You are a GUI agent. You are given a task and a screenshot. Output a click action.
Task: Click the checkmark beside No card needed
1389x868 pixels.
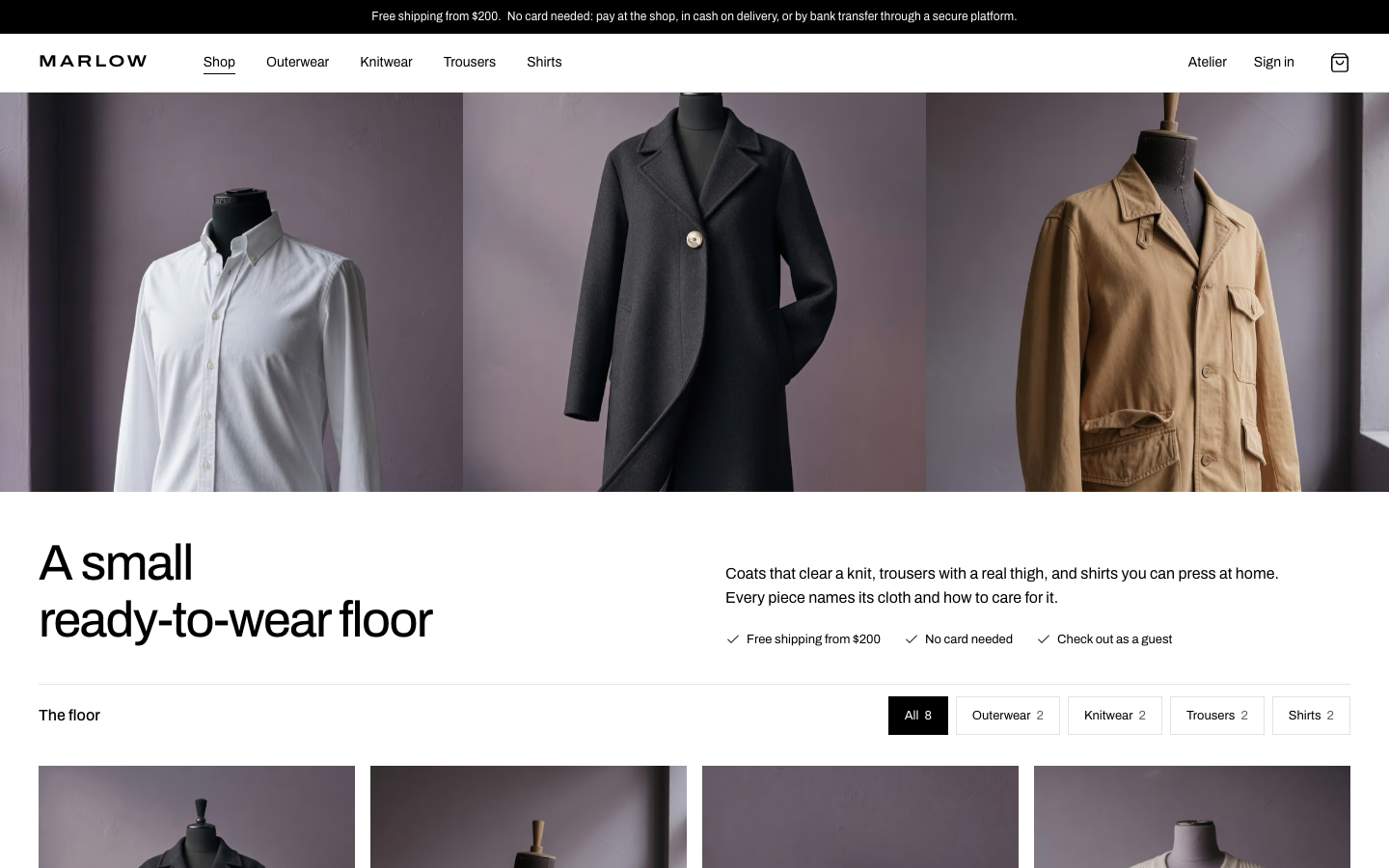pyautogui.click(x=911, y=639)
